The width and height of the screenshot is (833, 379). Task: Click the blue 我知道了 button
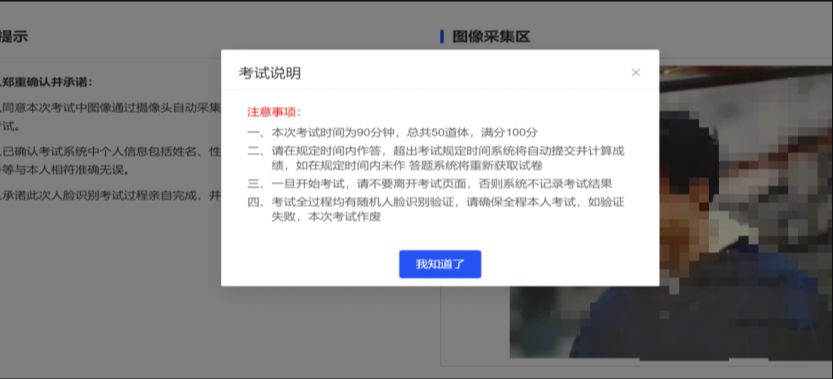pyautogui.click(x=440, y=264)
